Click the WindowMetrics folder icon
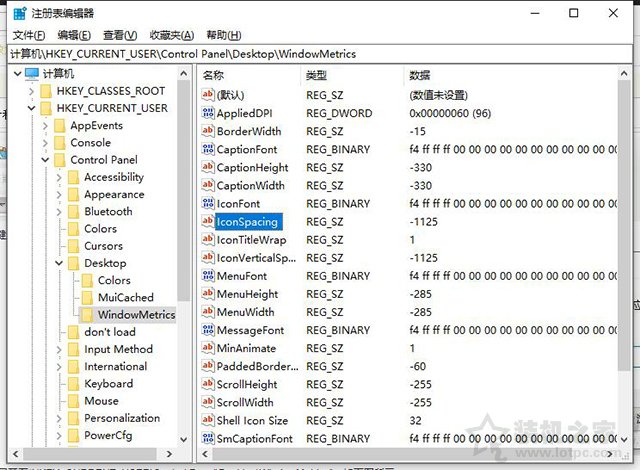Viewport: 640px width, 470px height. [x=87, y=315]
